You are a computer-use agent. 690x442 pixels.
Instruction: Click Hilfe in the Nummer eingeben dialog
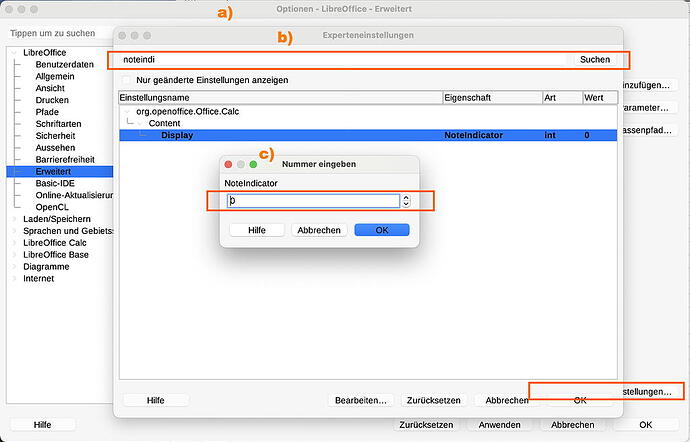(x=257, y=230)
